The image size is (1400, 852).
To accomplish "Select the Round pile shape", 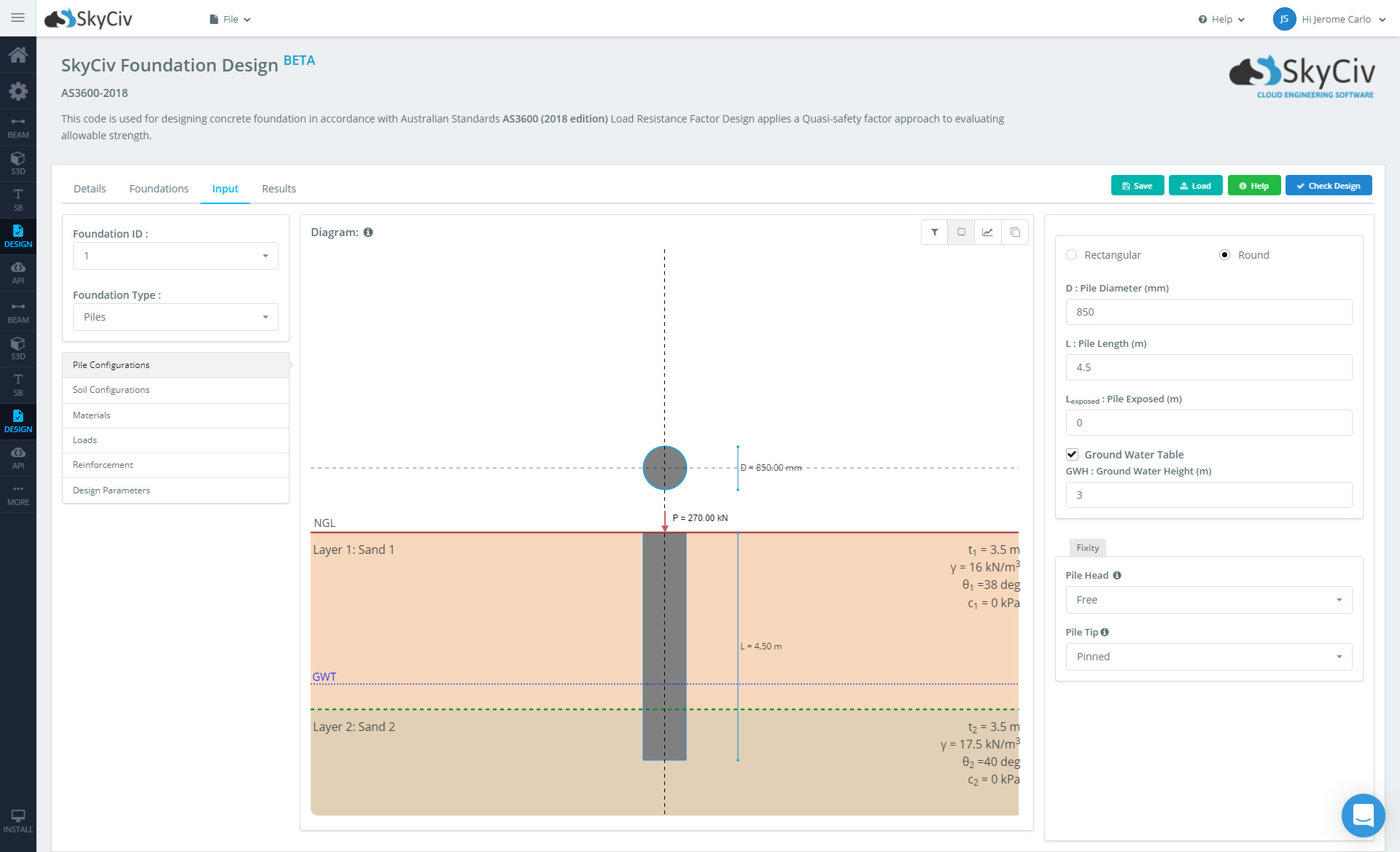I will point(1224,255).
